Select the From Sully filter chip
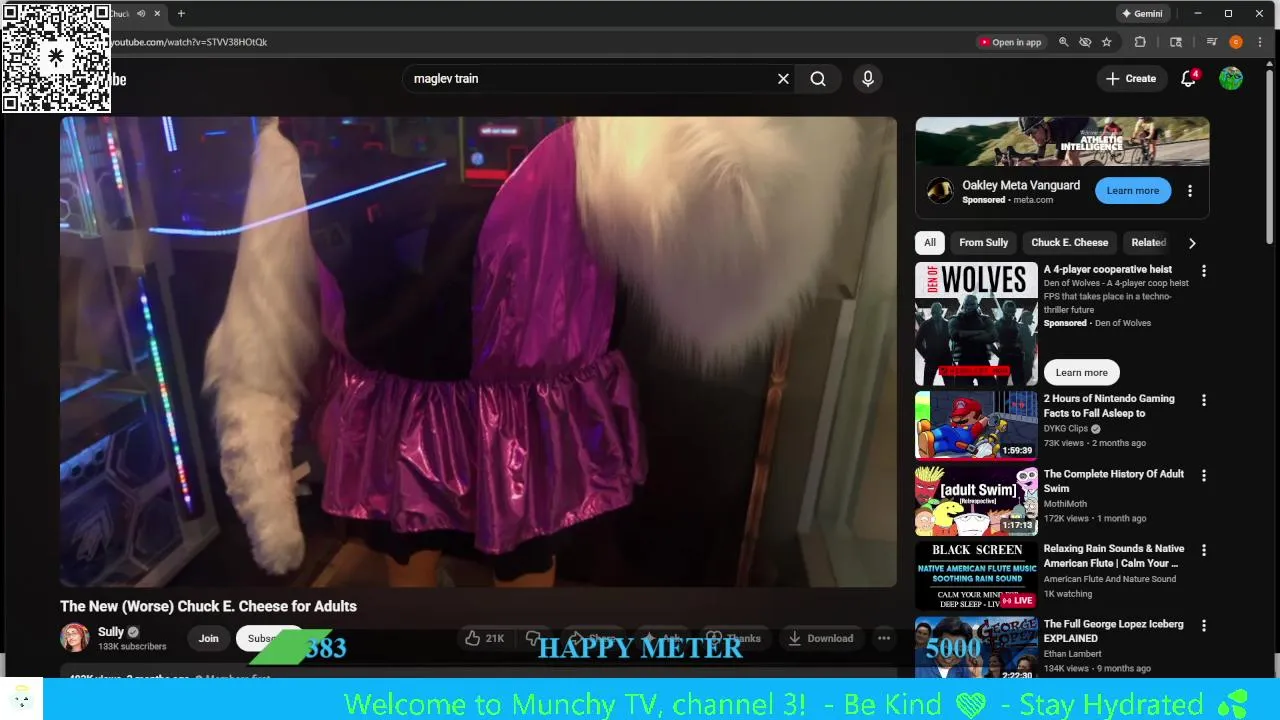 click(983, 242)
